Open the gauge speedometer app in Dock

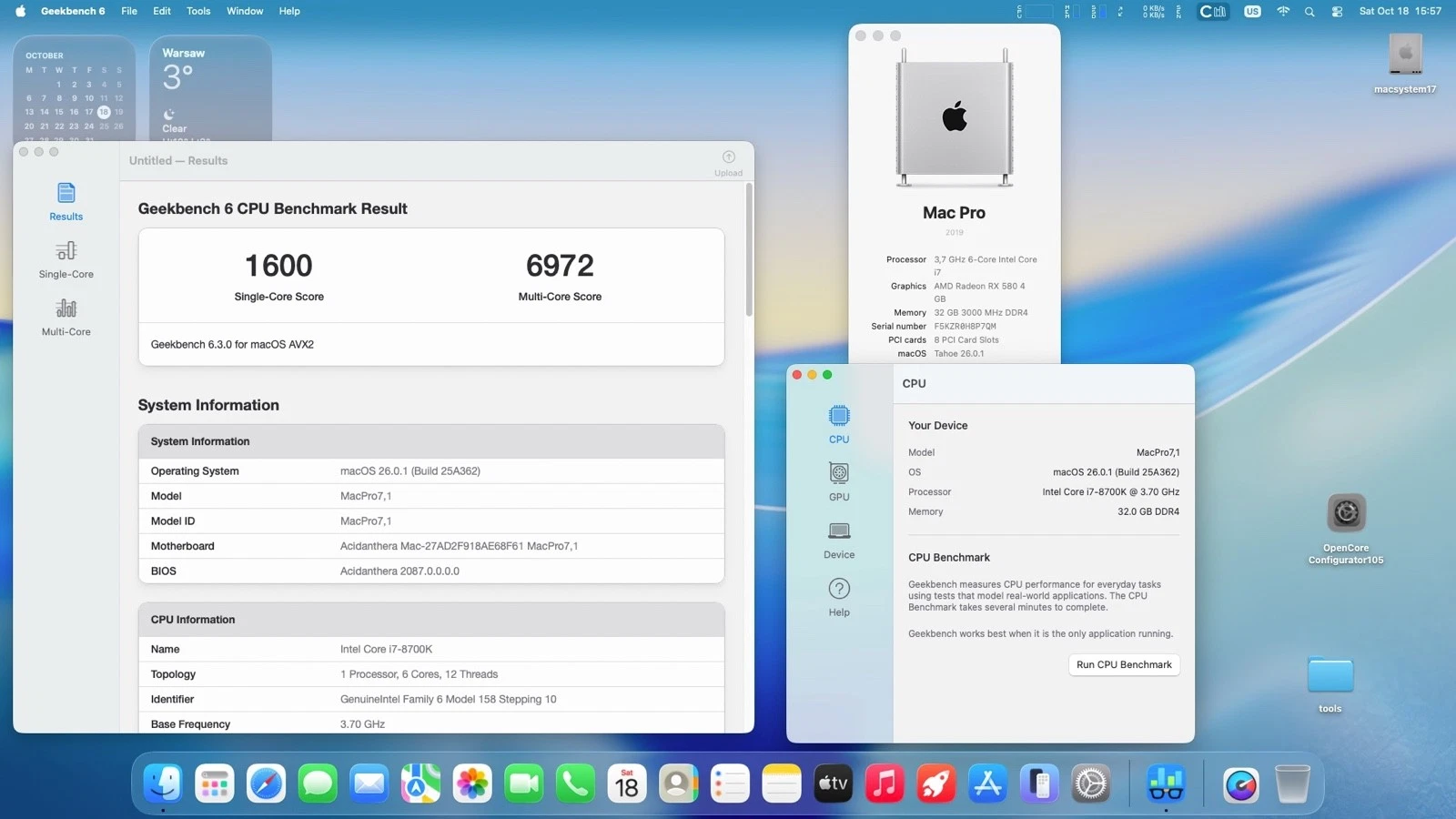point(1241,784)
